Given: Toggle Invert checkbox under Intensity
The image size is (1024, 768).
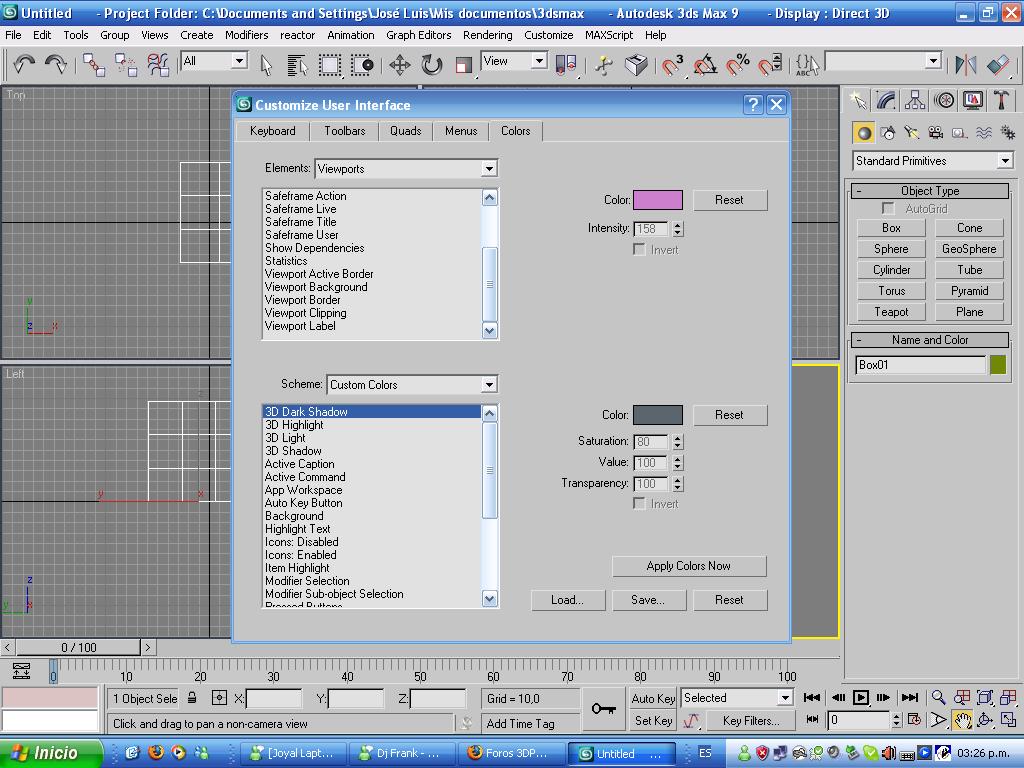Looking at the screenshot, I should [639, 249].
